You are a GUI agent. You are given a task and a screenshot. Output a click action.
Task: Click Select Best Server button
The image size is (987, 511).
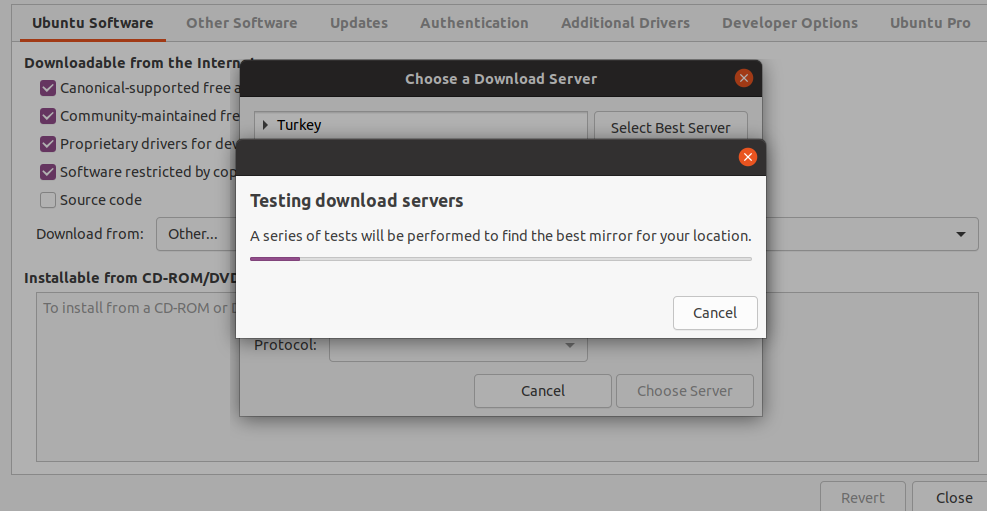(x=670, y=128)
